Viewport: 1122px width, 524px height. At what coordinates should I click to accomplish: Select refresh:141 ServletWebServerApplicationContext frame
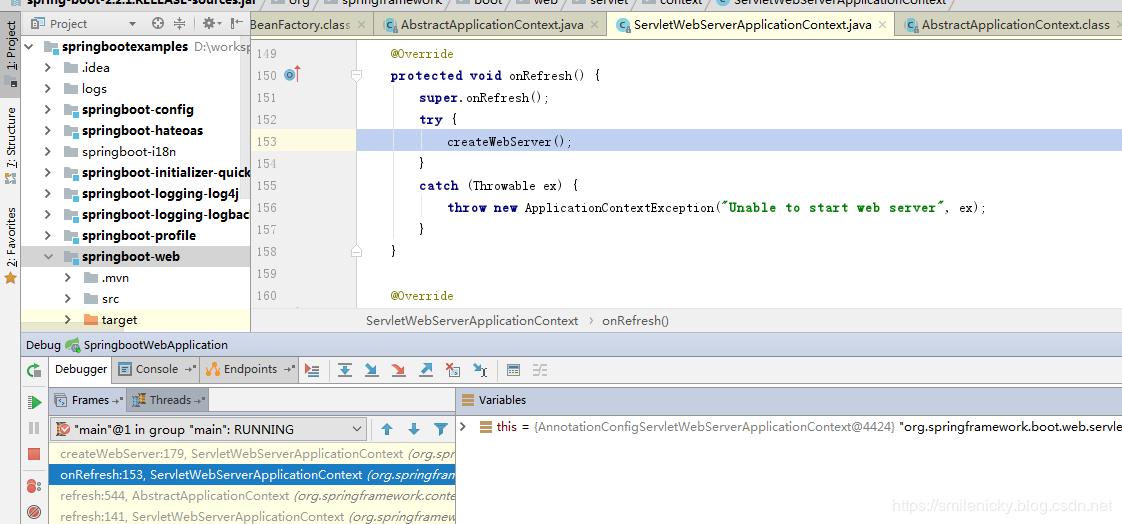(252, 516)
